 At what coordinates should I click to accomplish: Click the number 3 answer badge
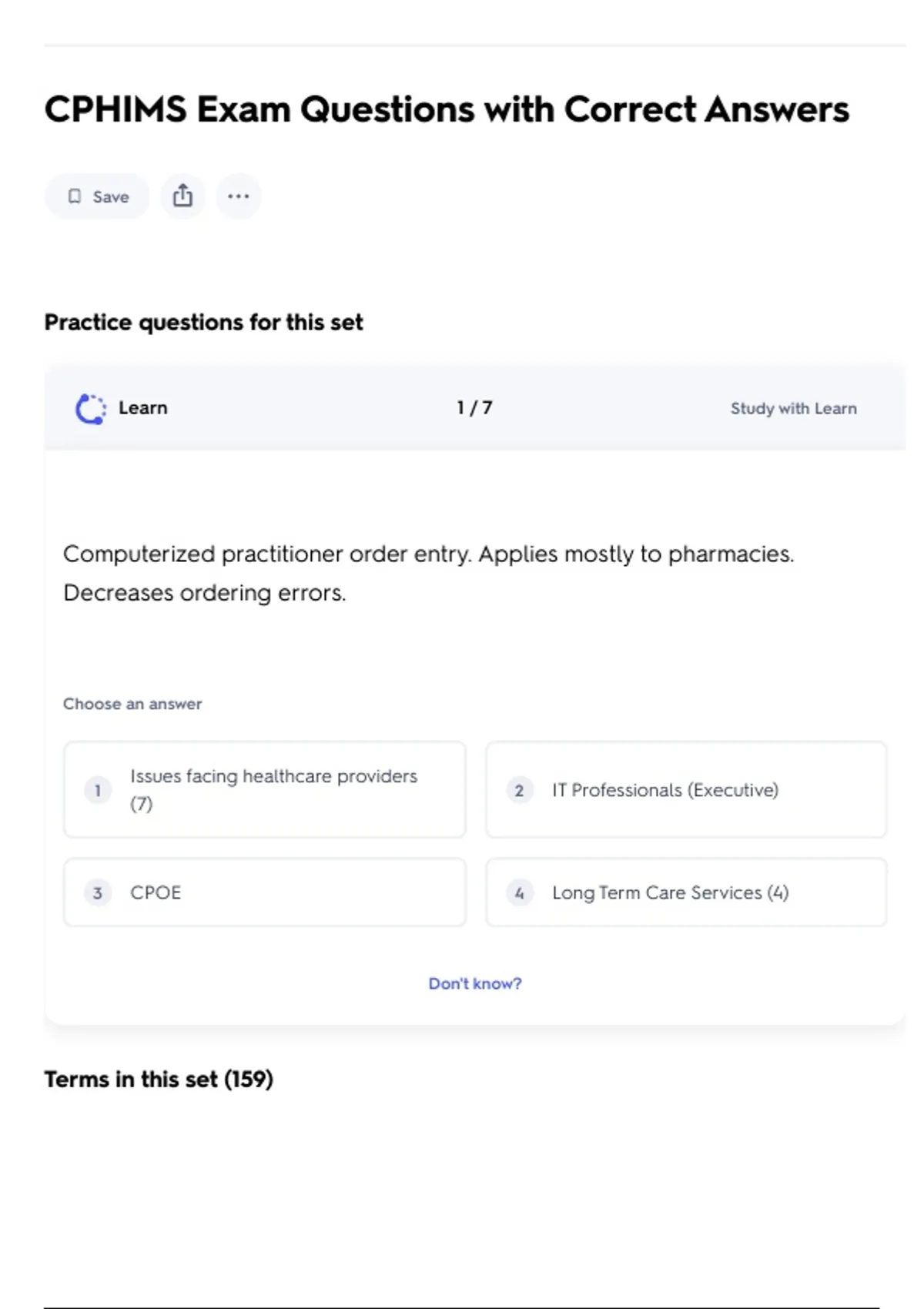[98, 893]
